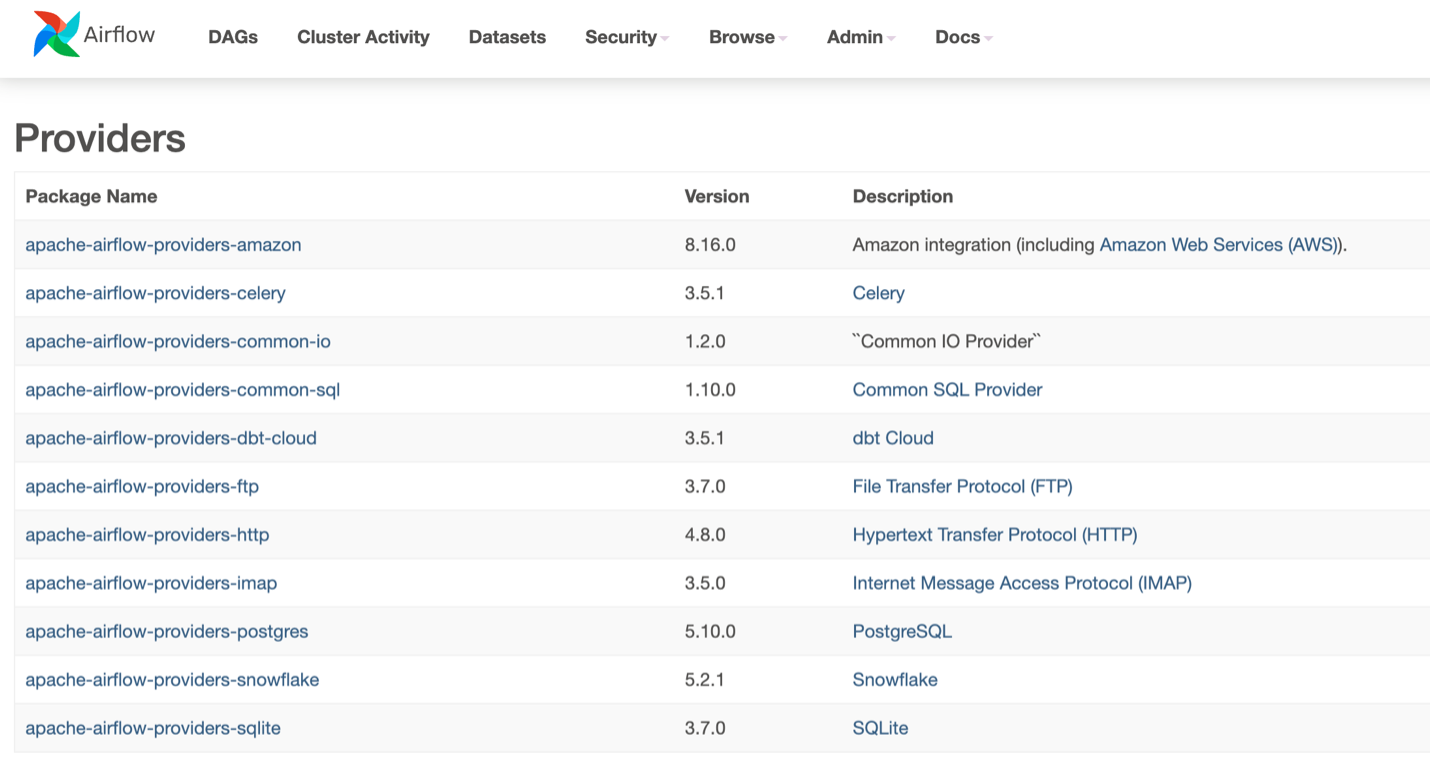Viewport: 1430px width, 757px height.
Task: Click apache-airflow-providers-postgres link
Action: (167, 631)
